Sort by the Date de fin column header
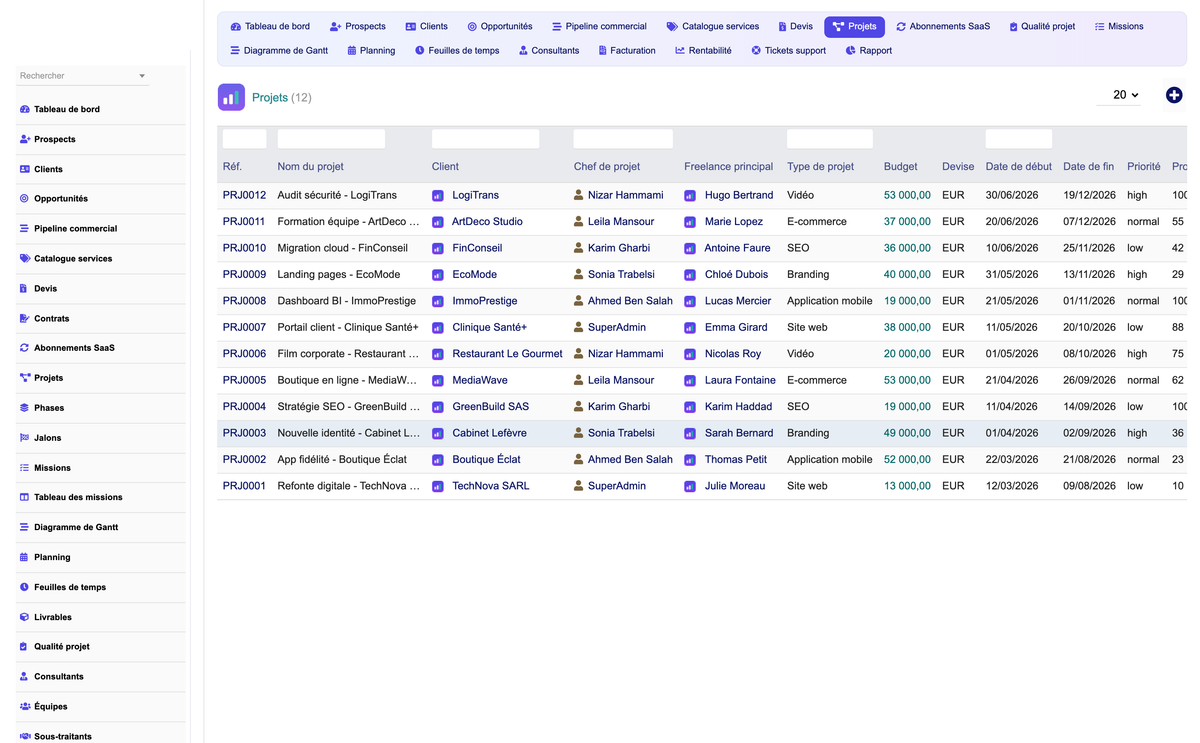 tap(1088, 166)
